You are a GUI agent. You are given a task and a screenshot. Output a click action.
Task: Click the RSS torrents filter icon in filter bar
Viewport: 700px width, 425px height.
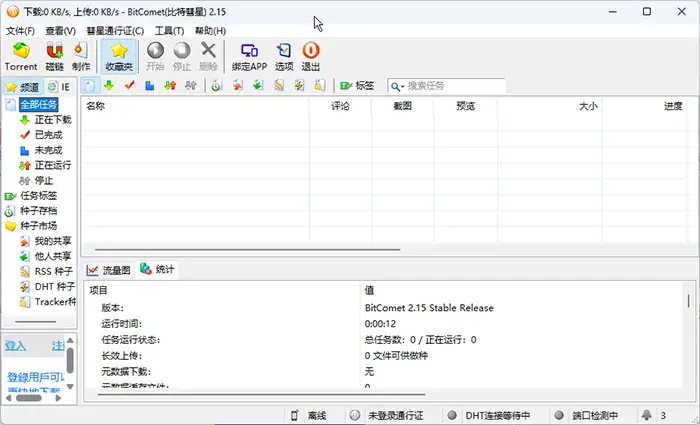point(279,86)
